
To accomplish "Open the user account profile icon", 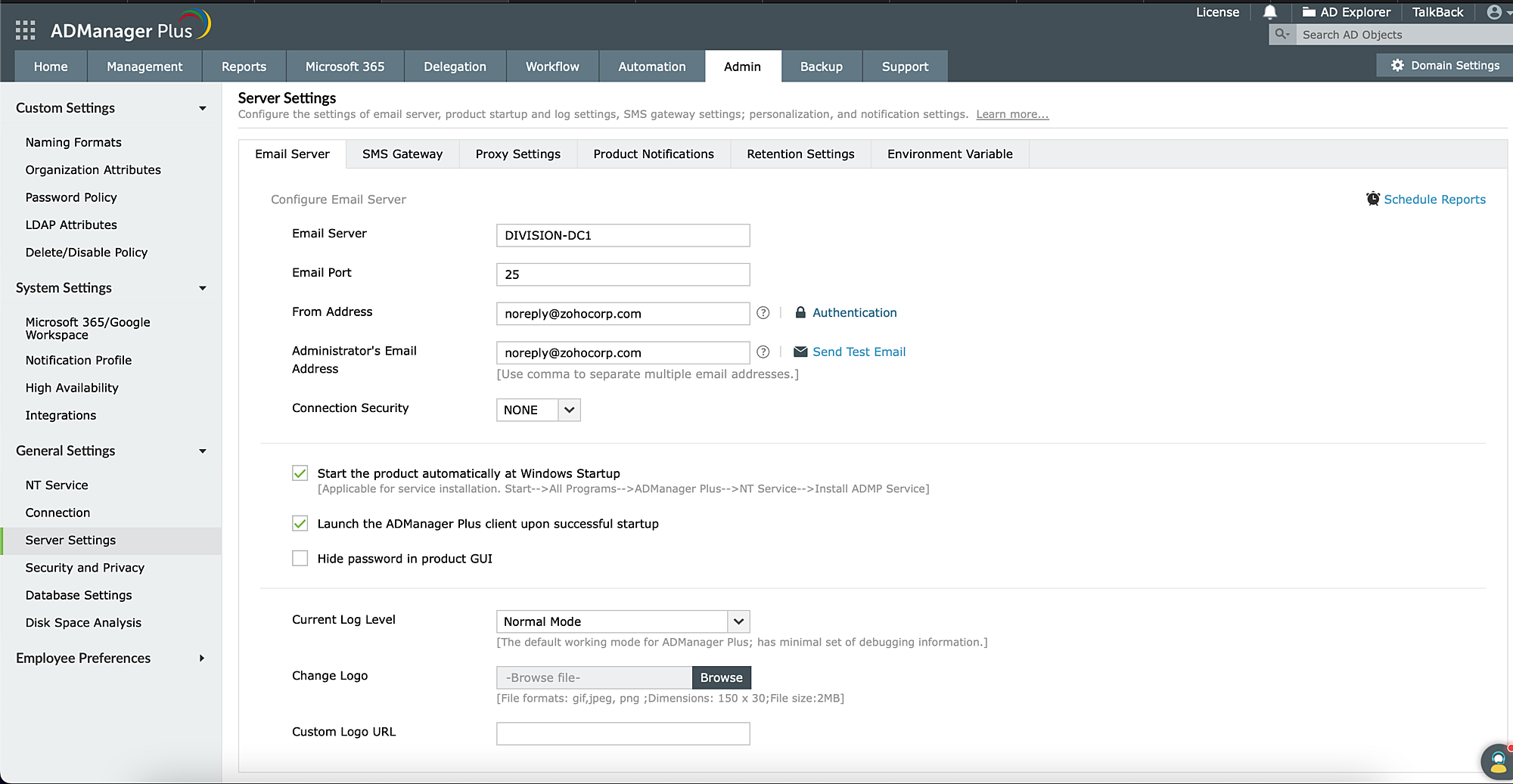I will pos(1494,12).
